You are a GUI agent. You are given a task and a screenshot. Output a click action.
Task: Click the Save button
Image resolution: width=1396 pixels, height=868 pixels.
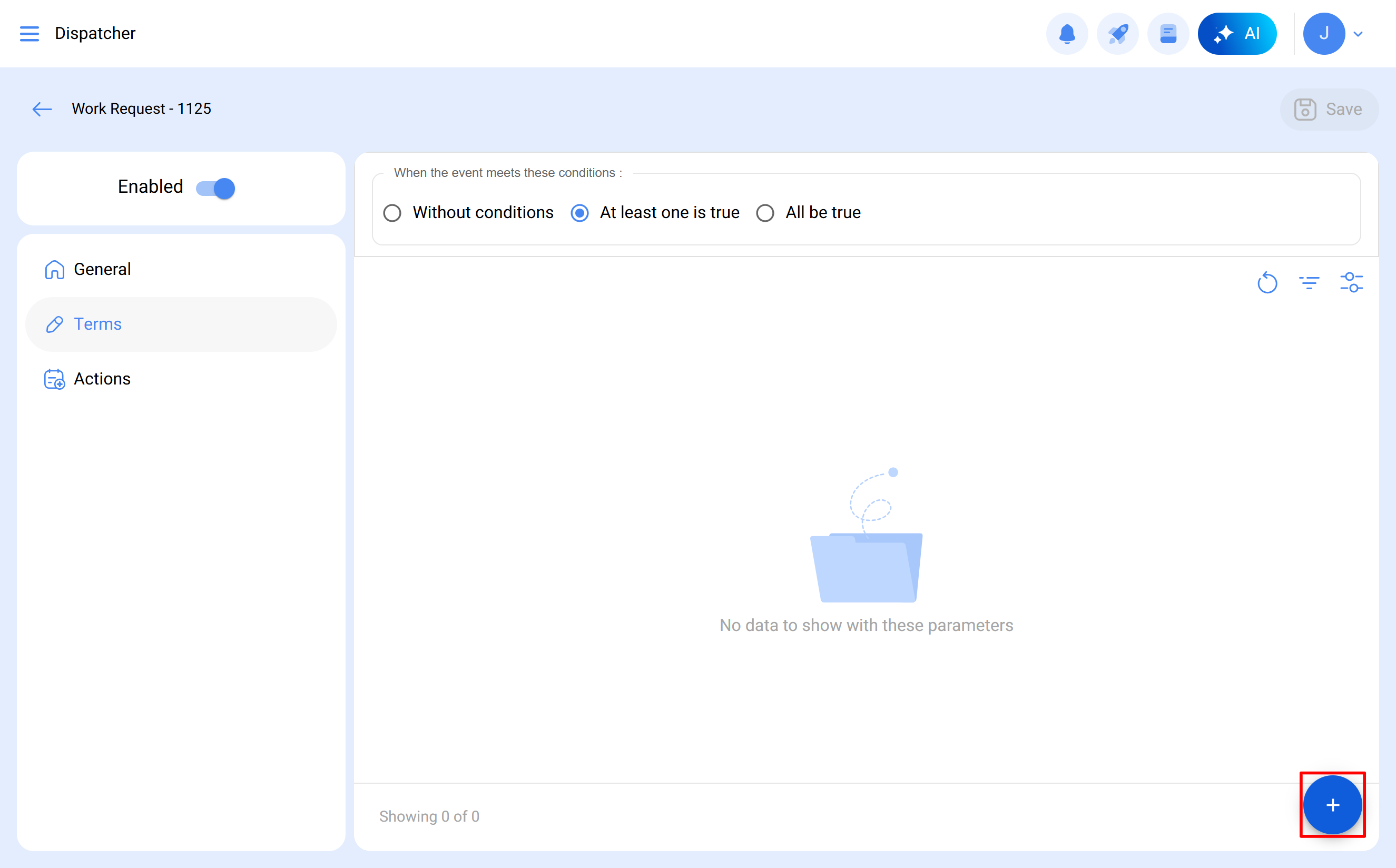(x=1328, y=109)
